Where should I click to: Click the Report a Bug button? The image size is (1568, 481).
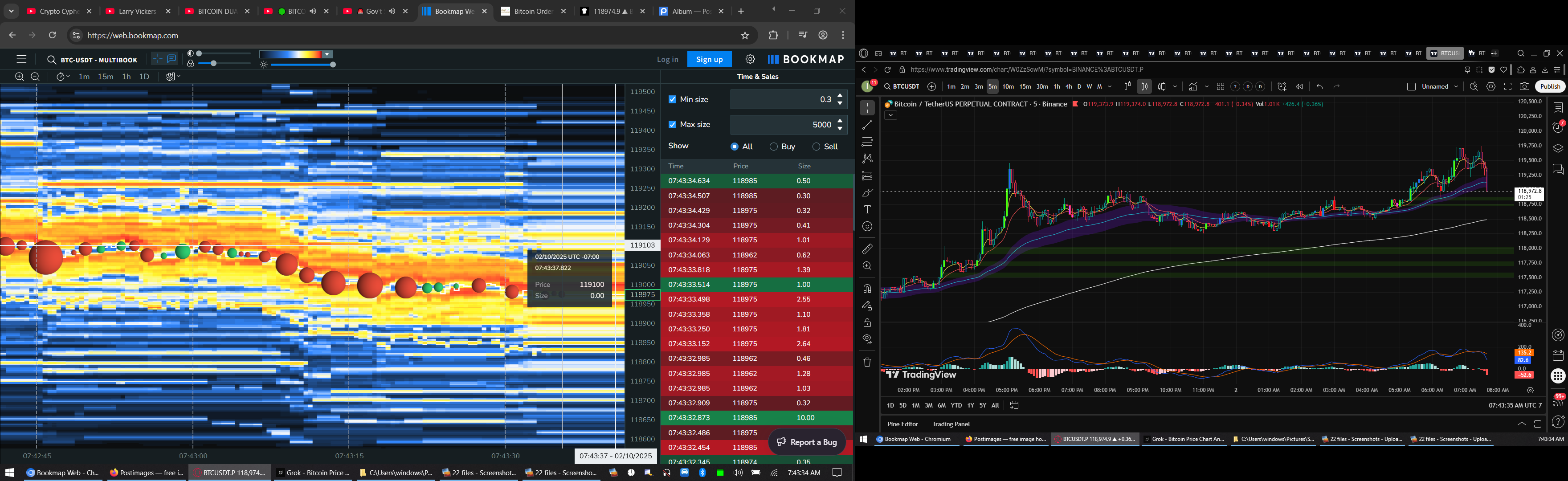pyautogui.click(x=807, y=442)
